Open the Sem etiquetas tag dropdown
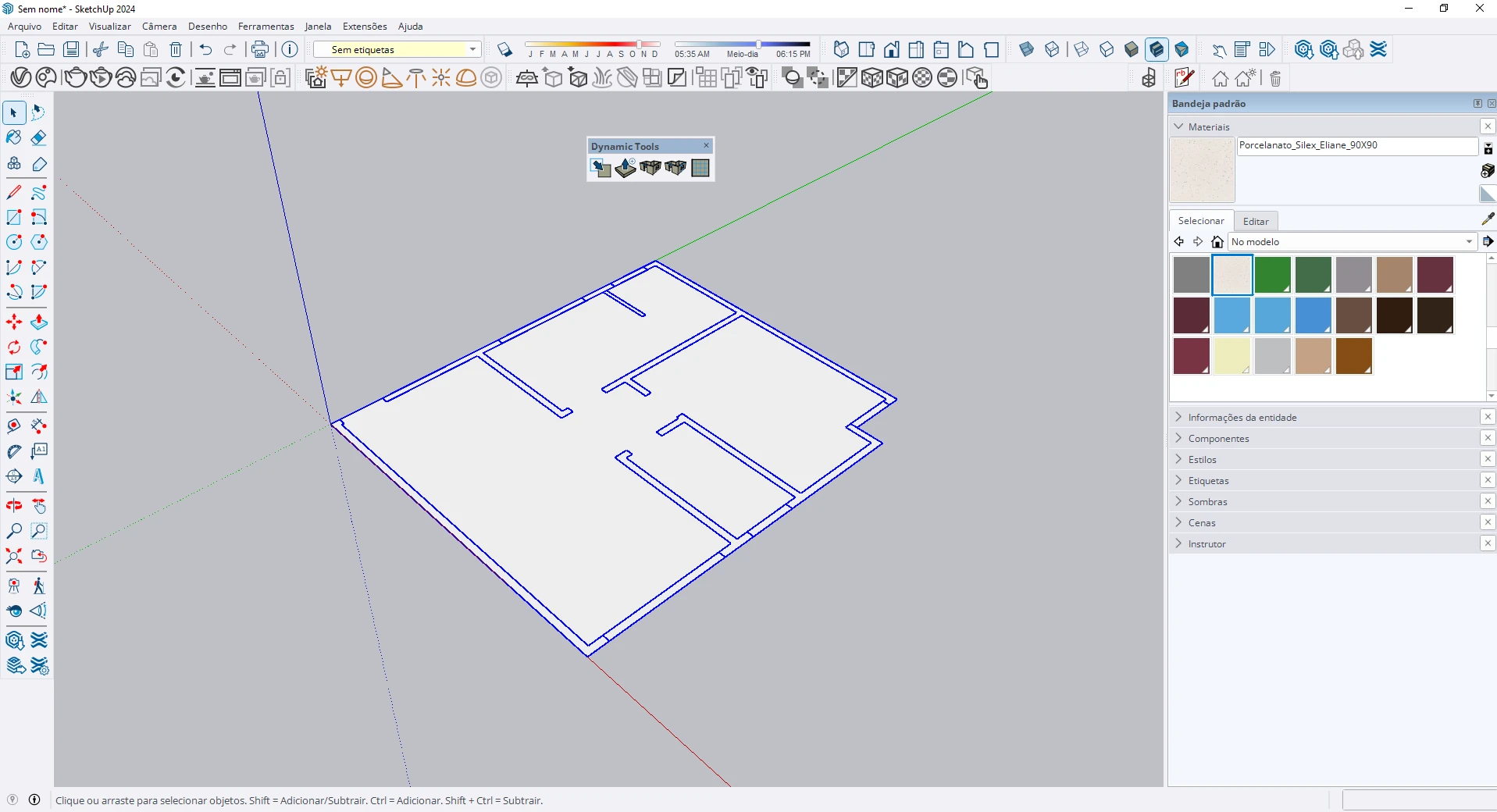 397,49
